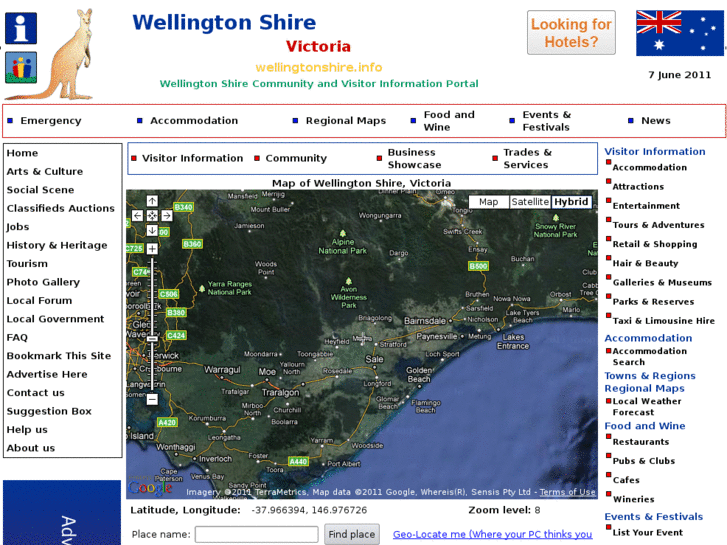The height and width of the screenshot is (545, 727).
Task: Zoom in with the map plus button
Action: [x=152, y=249]
